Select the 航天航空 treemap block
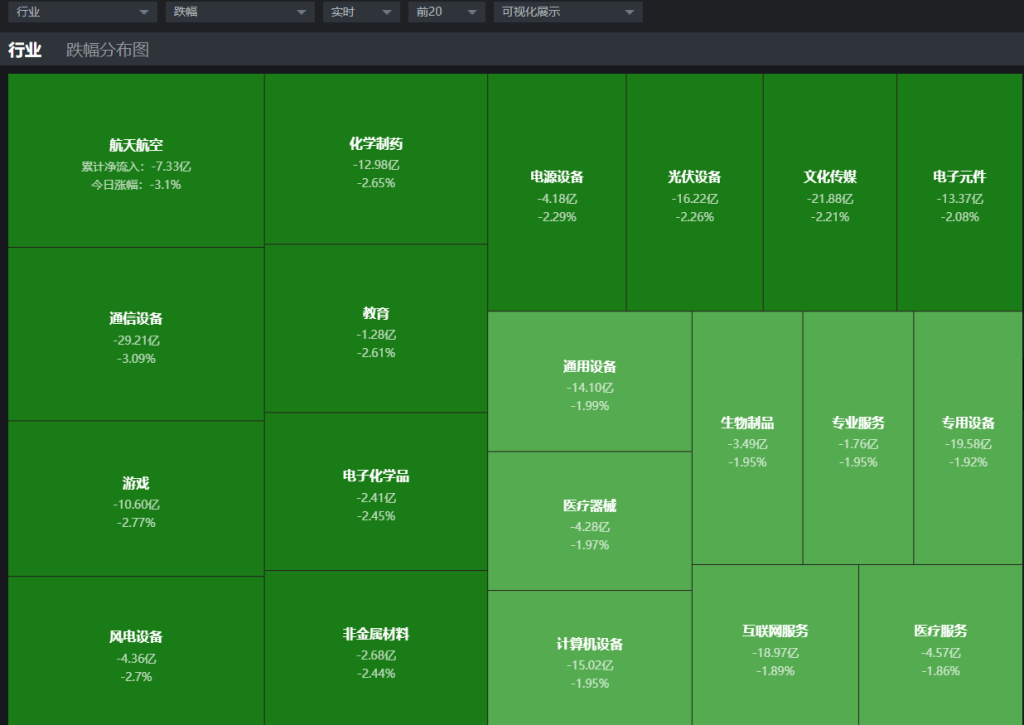 [x=136, y=161]
